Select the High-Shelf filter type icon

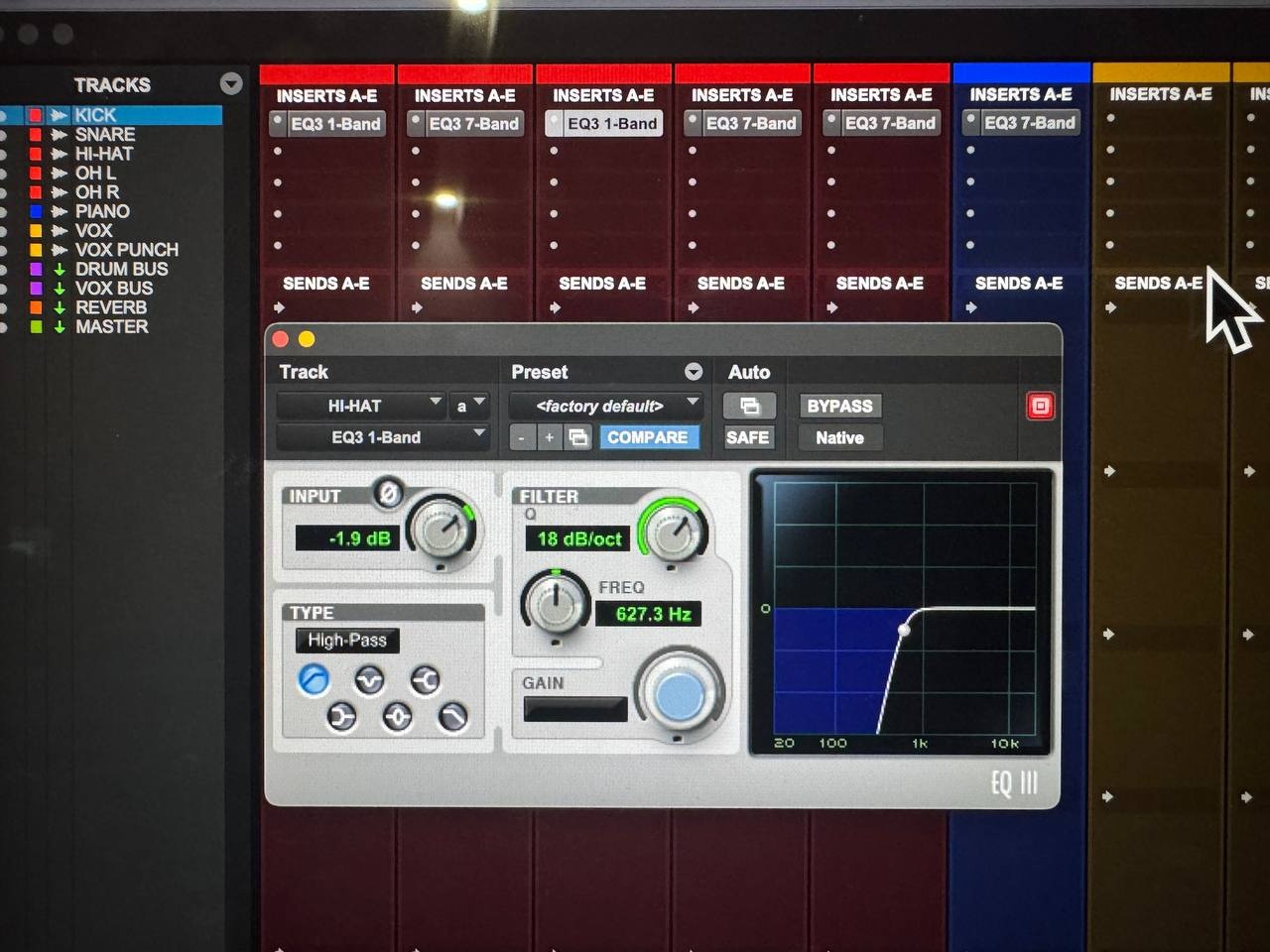(426, 680)
